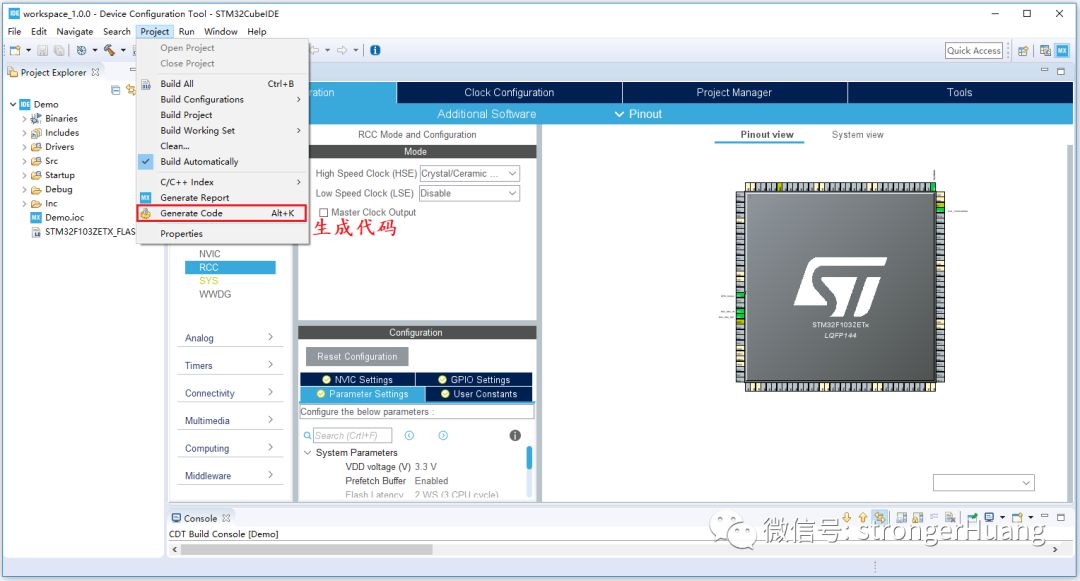Image resolution: width=1080 pixels, height=581 pixels.
Task: Expand the Inc folder
Action: click(x=24, y=204)
